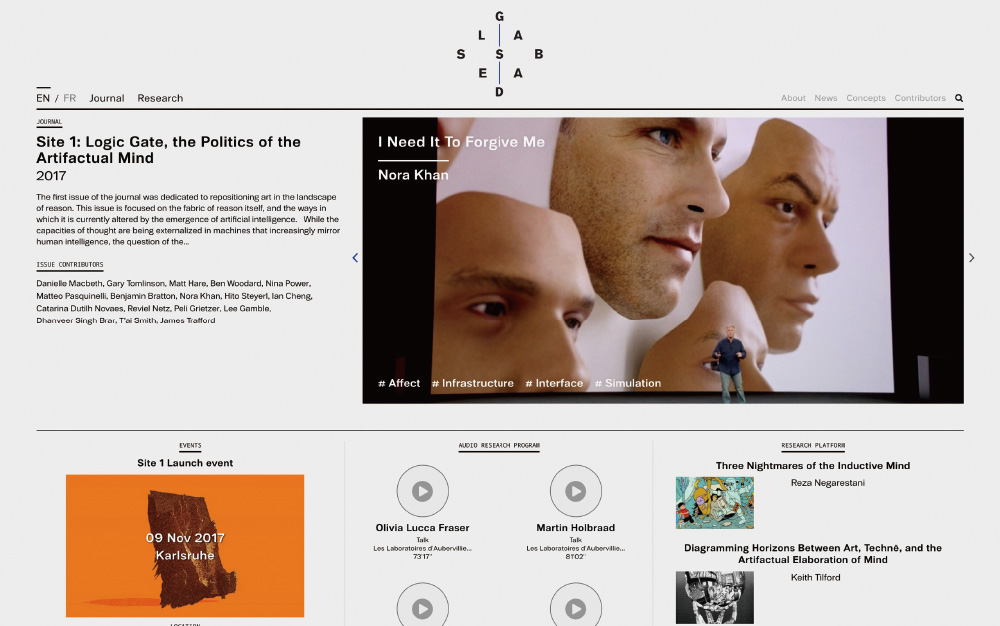Go to previous slide with left arrow
The image size is (1000, 626).
pos(355,258)
